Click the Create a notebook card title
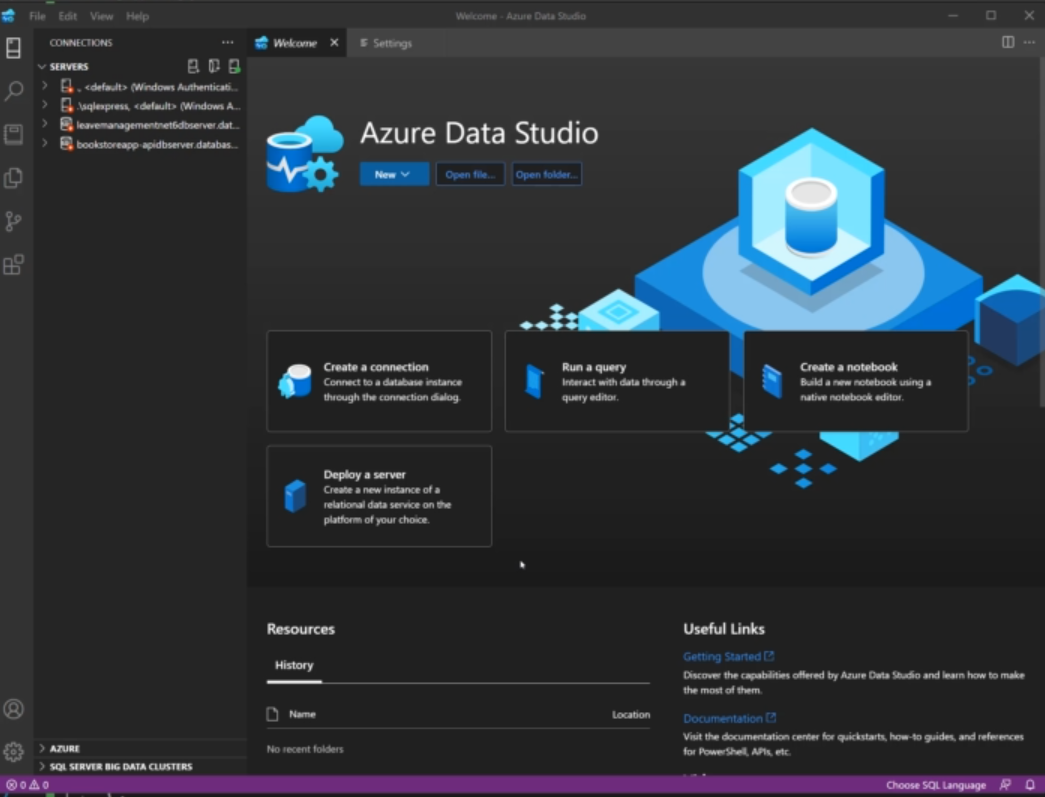Screen dimensions: 1045x797 [848, 367]
